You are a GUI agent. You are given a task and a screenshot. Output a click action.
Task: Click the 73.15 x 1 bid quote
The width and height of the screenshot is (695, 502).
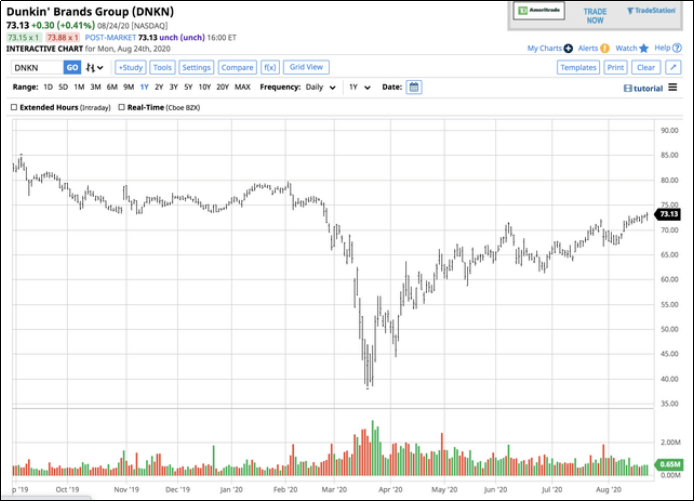pos(23,38)
